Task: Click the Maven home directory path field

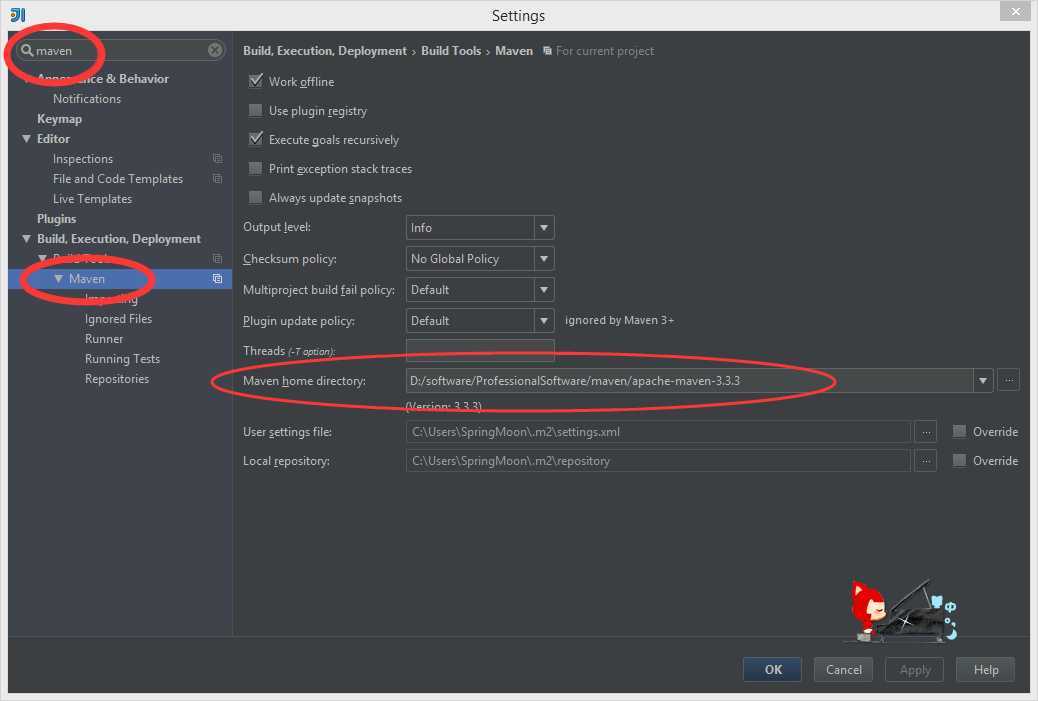Action: point(689,381)
